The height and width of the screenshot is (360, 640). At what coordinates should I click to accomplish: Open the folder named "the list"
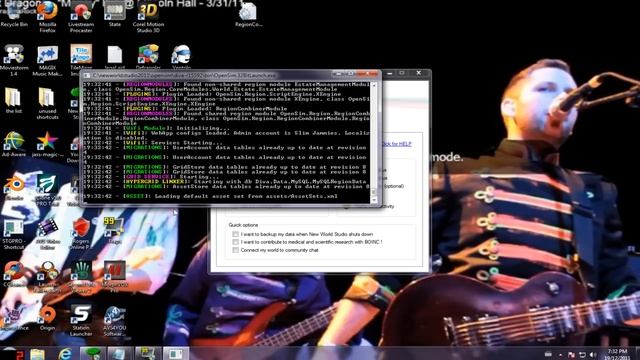point(13,100)
